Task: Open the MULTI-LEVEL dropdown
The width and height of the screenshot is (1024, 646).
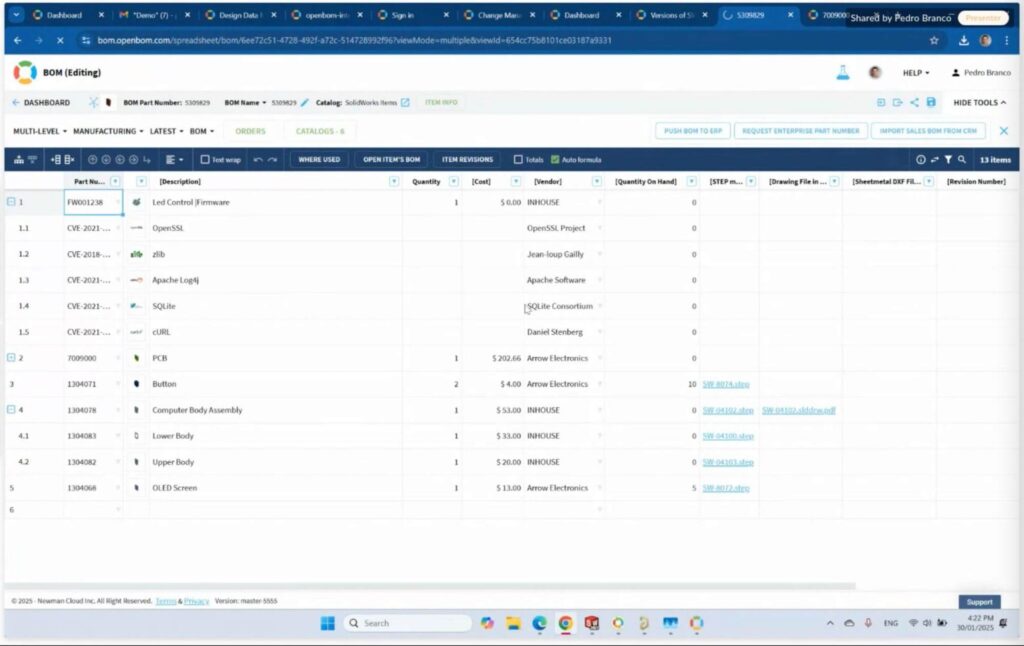Action: tap(40, 131)
